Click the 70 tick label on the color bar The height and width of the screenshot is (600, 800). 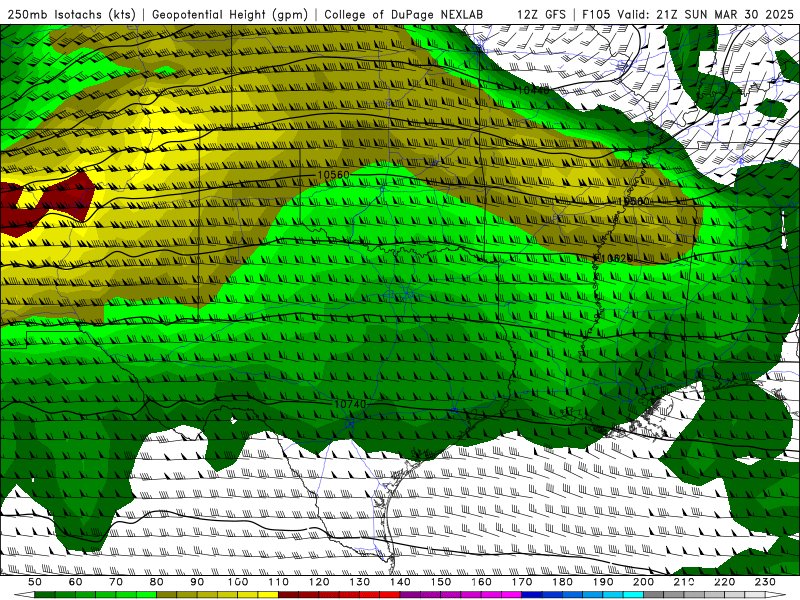click(116, 582)
